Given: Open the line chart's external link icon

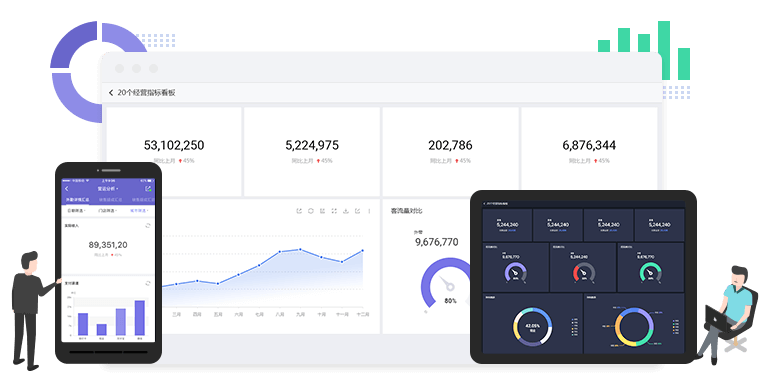Looking at the screenshot, I should click(x=299, y=211).
